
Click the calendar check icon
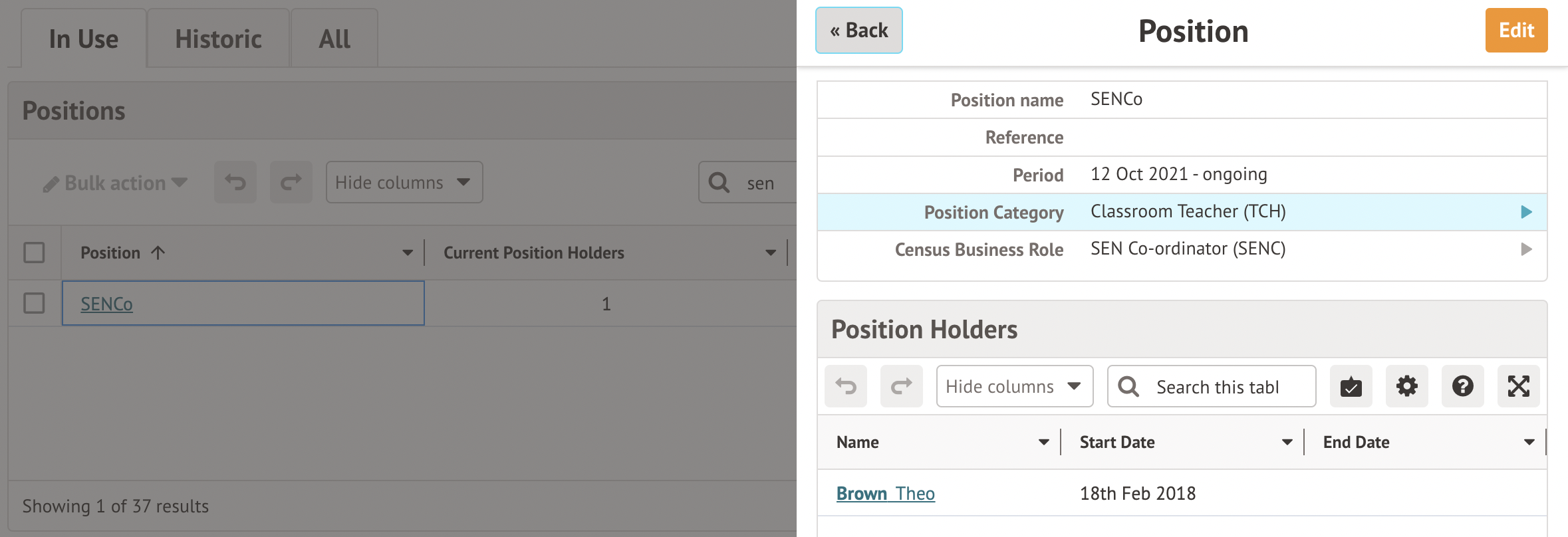coord(1351,386)
